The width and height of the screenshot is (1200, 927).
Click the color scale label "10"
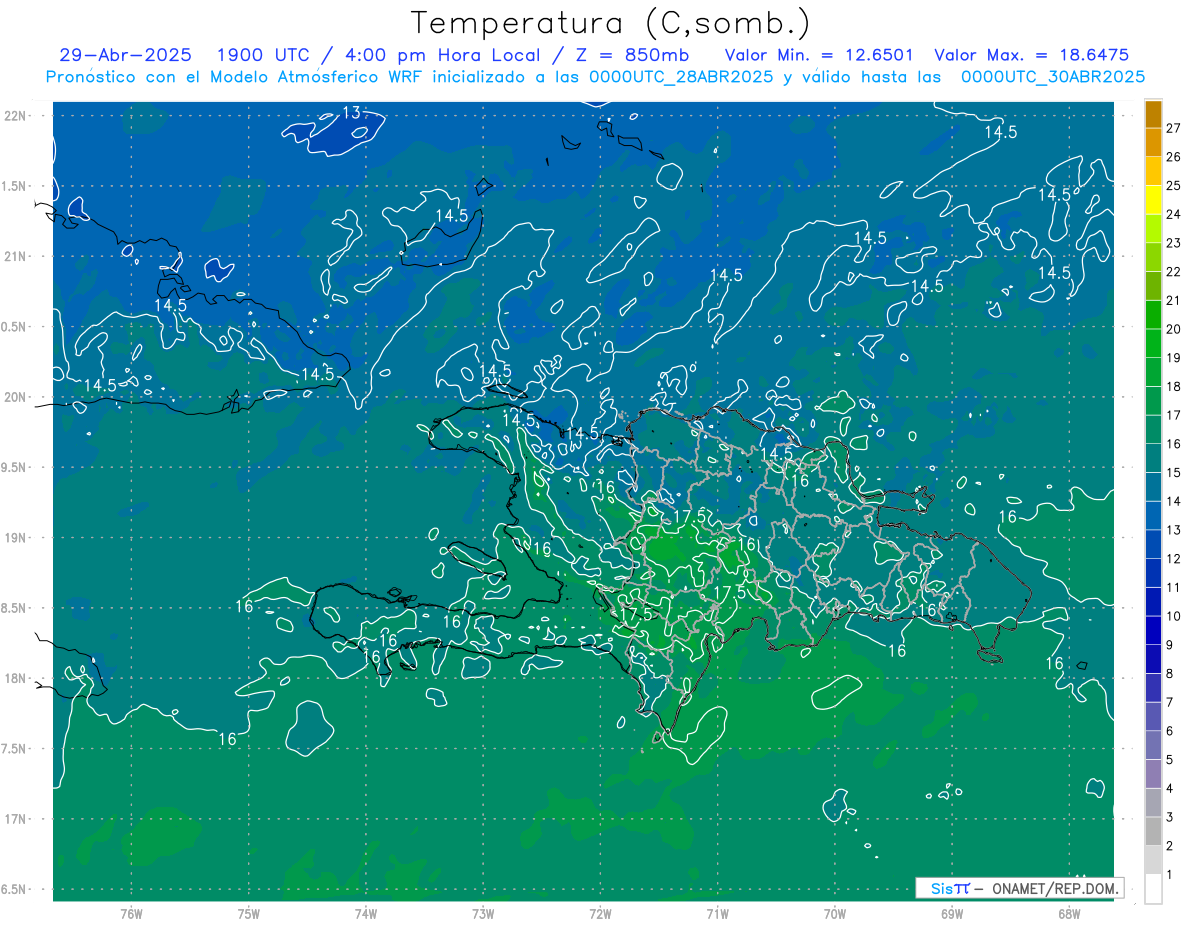coord(1174,616)
